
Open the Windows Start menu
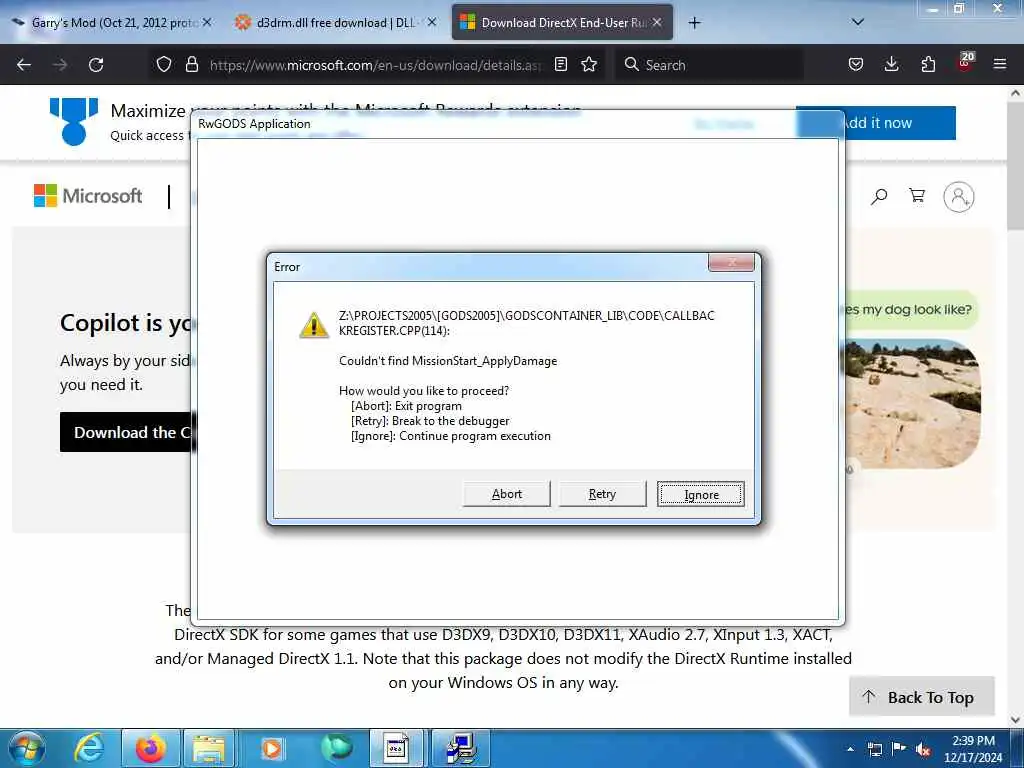[x=27, y=748]
